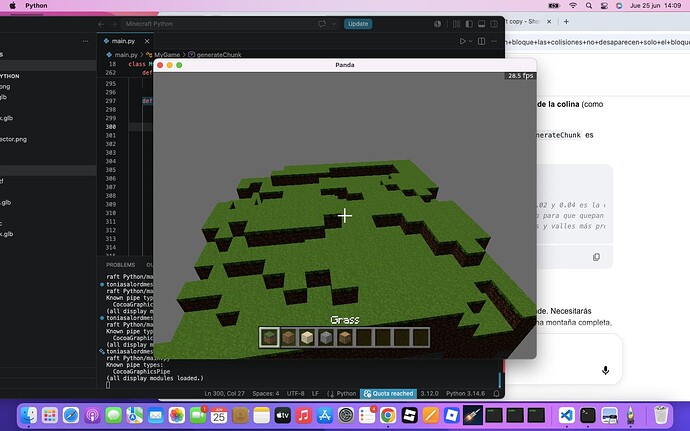Select the stone block hotbar slot
The height and width of the screenshot is (431, 690).
pyautogui.click(x=326, y=337)
